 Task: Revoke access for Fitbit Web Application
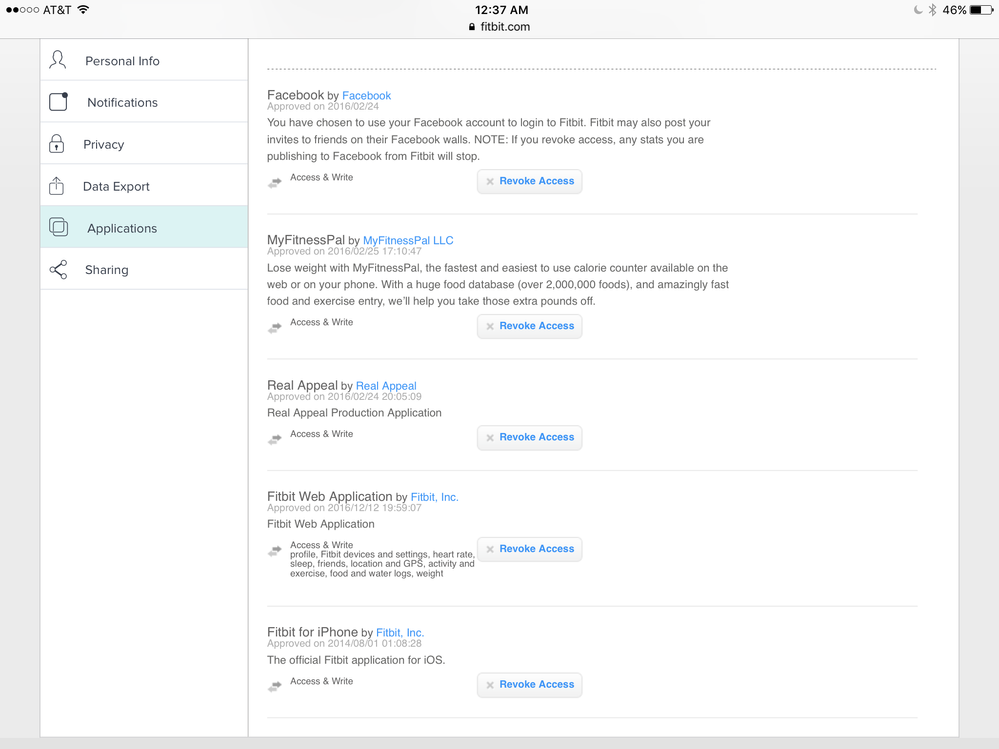pyautogui.click(x=529, y=549)
